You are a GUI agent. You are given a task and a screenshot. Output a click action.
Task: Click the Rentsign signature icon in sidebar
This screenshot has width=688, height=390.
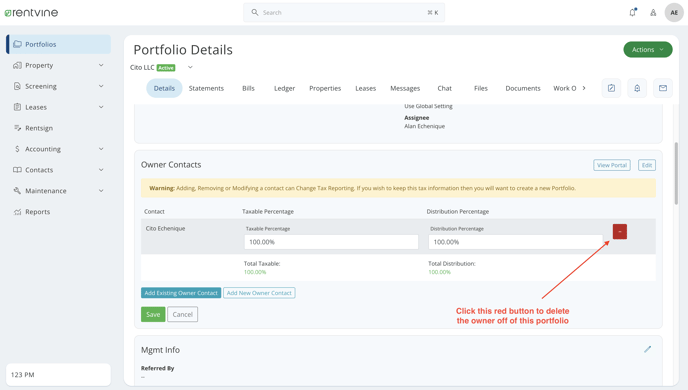(17, 128)
